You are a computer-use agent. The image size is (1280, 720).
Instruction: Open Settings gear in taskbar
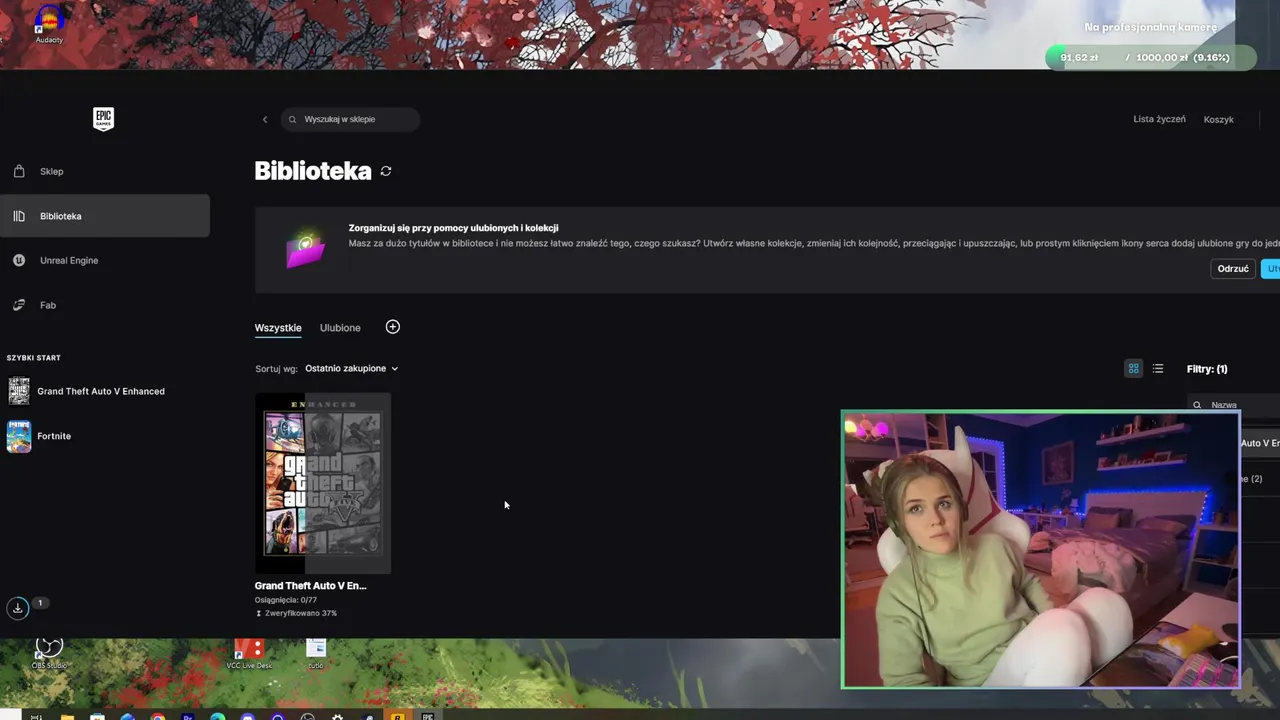point(337,715)
